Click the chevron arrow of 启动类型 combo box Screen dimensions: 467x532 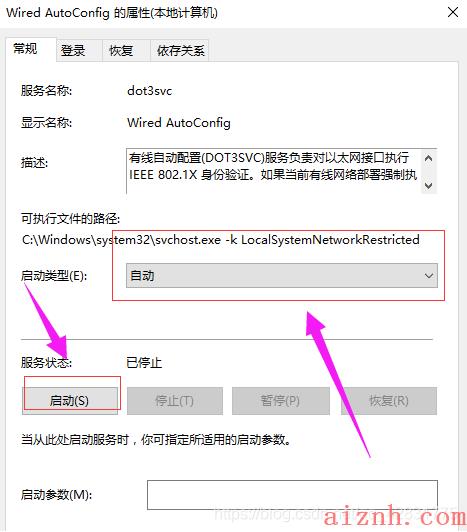tap(429, 276)
